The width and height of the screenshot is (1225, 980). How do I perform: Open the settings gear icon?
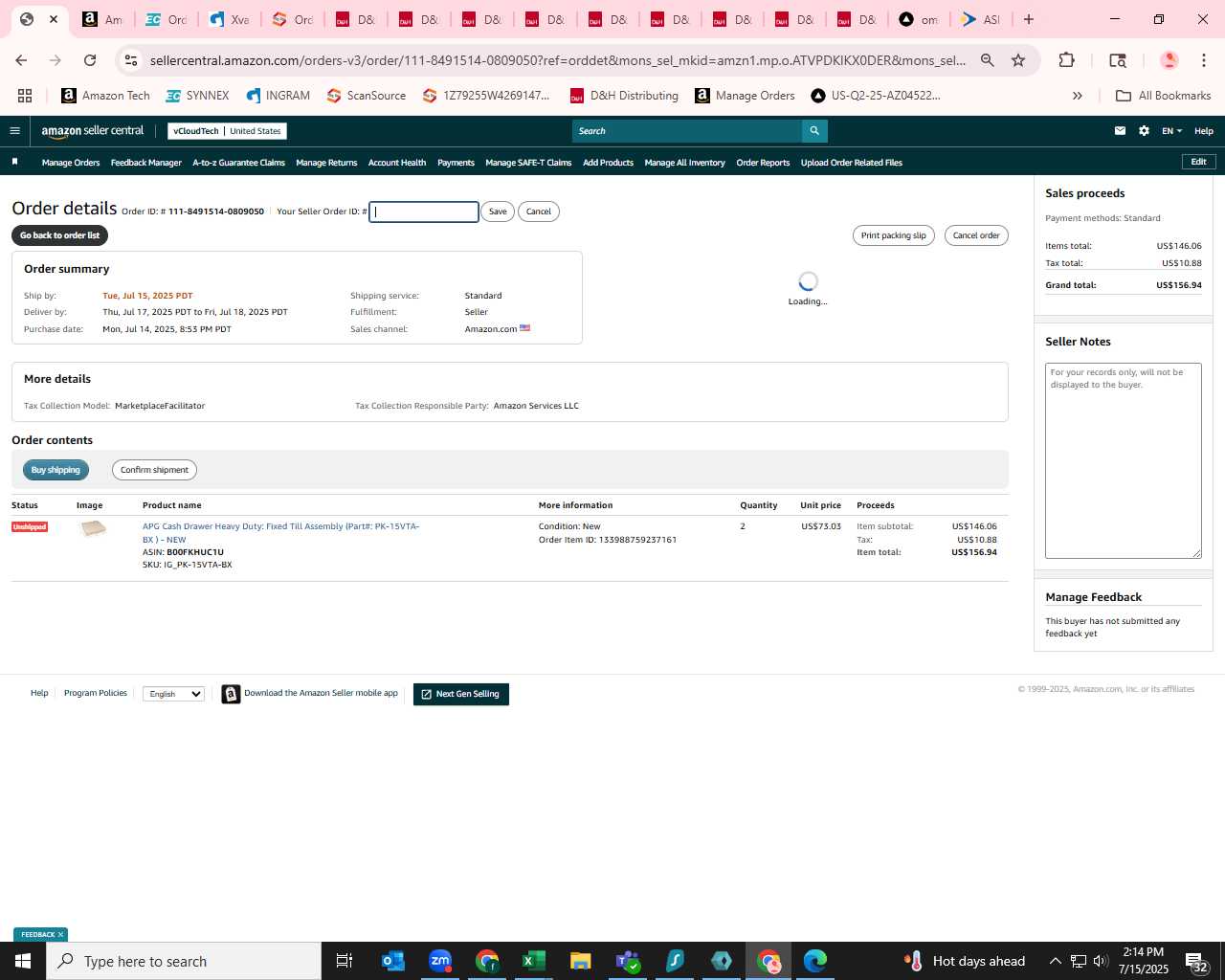[1144, 131]
